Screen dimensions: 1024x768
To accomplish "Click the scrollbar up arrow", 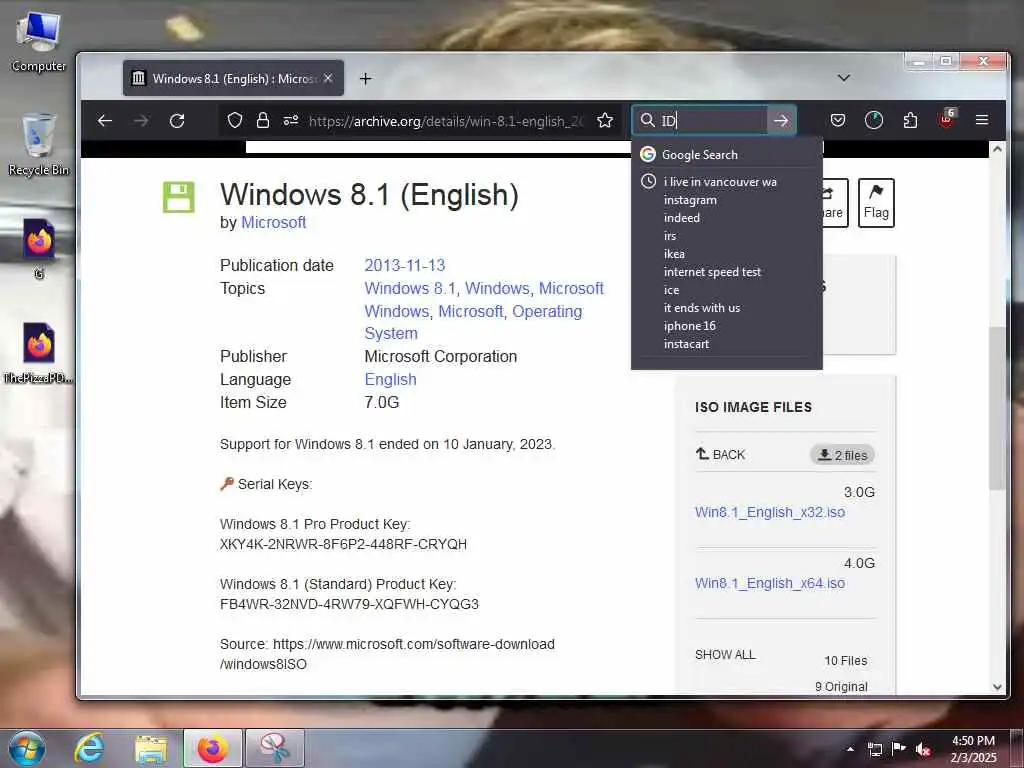I will click(x=997, y=150).
